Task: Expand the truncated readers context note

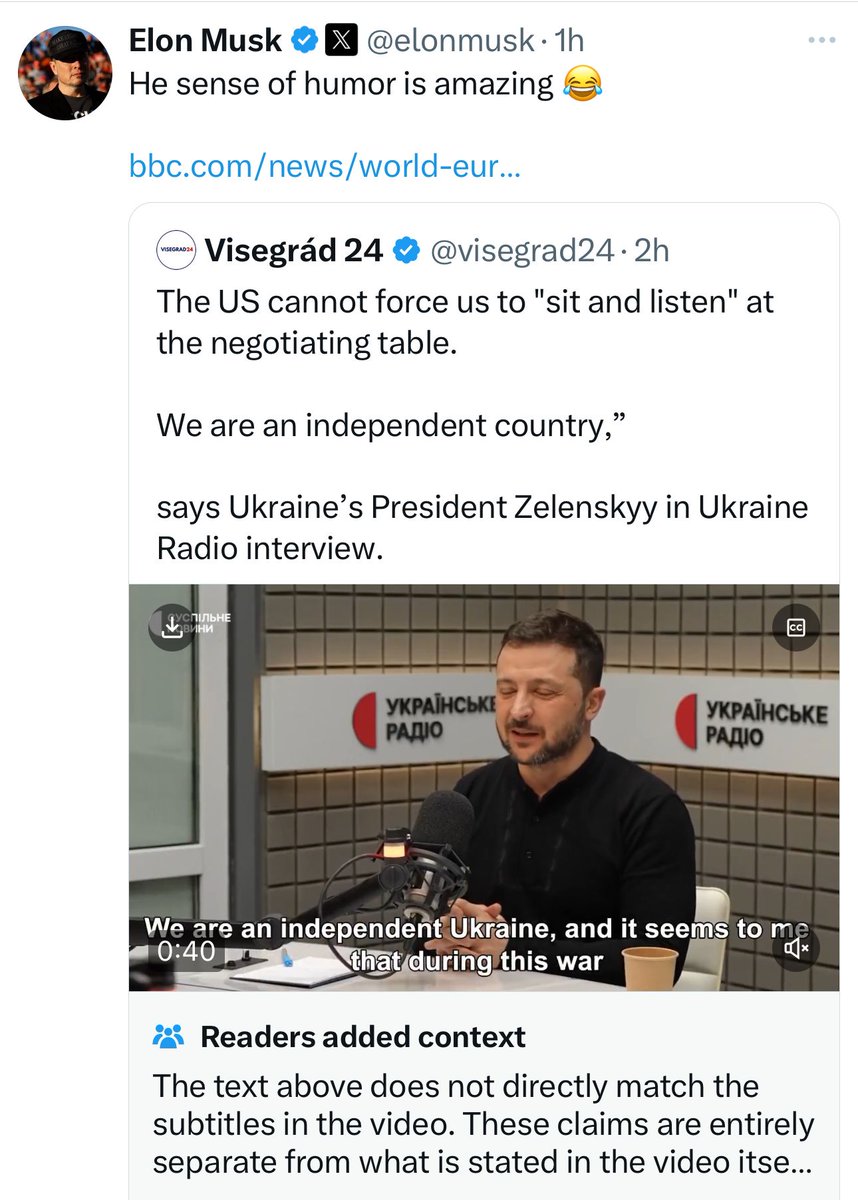Action: 484,1123
